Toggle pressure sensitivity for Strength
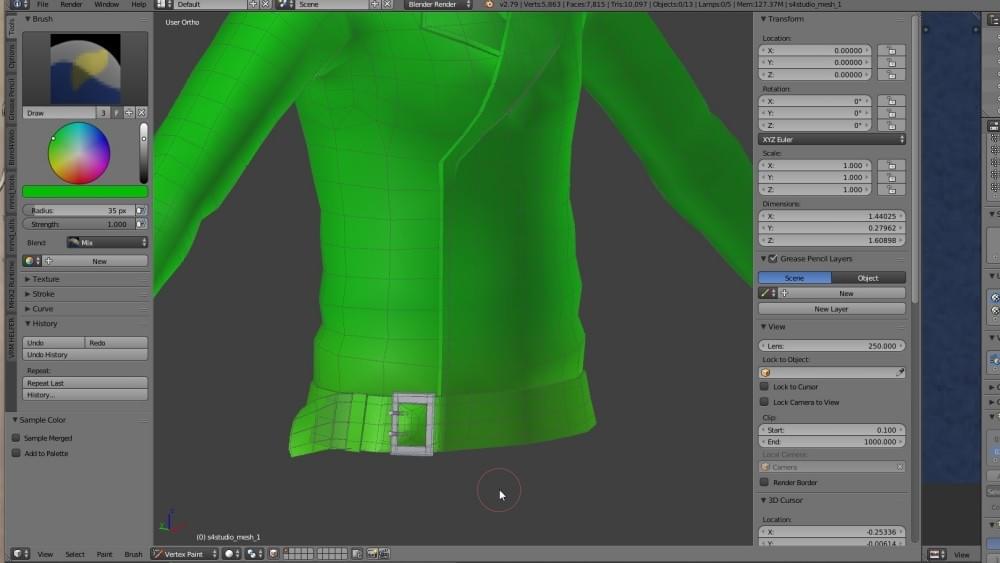The height and width of the screenshot is (563, 1000). point(141,224)
